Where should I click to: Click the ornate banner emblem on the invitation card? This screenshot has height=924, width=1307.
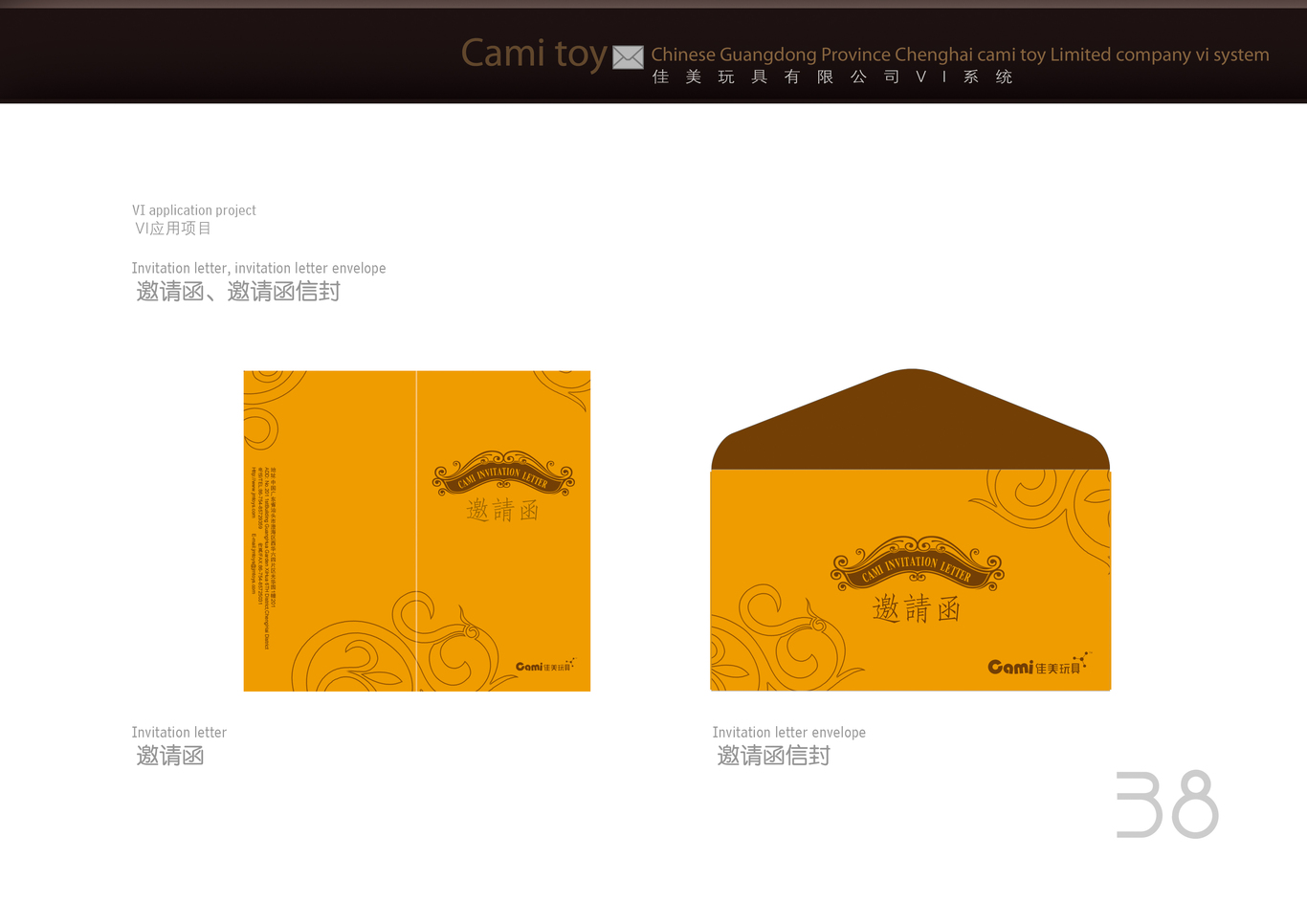click(503, 473)
